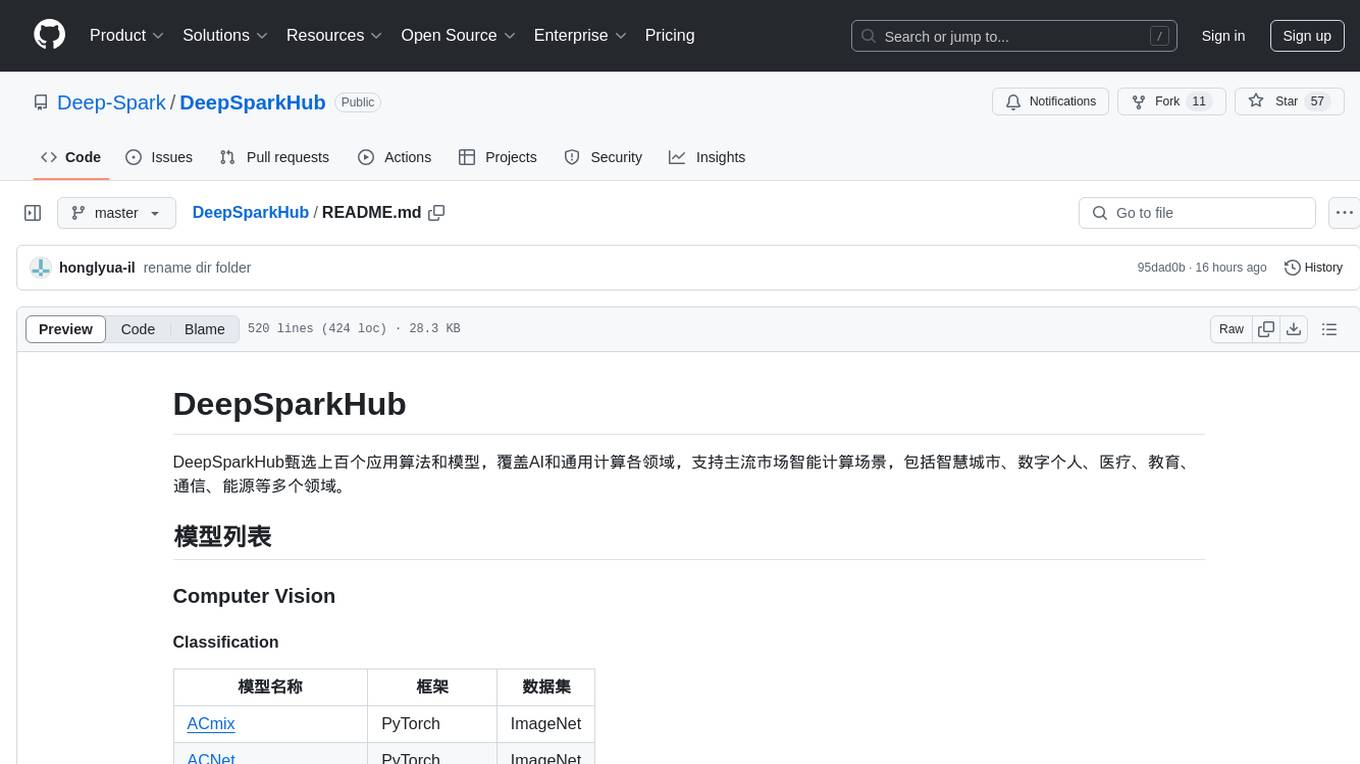Open commit hash 95dad0b
Image resolution: width=1360 pixels, height=764 pixels.
pos(1161,268)
